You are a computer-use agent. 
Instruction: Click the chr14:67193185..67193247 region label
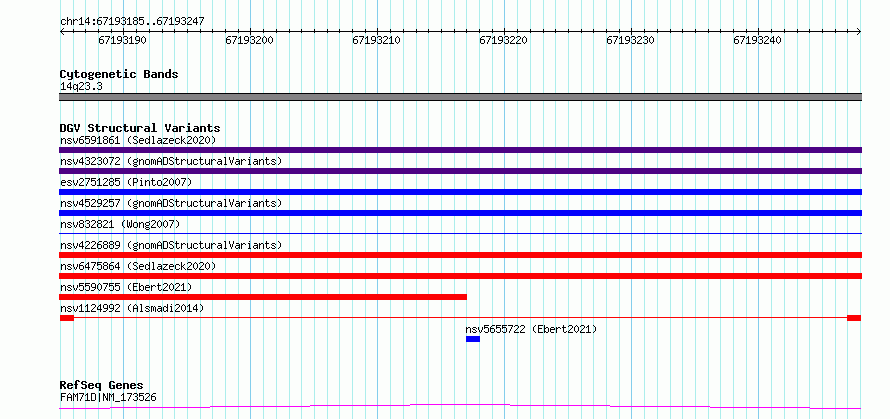point(132,22)
